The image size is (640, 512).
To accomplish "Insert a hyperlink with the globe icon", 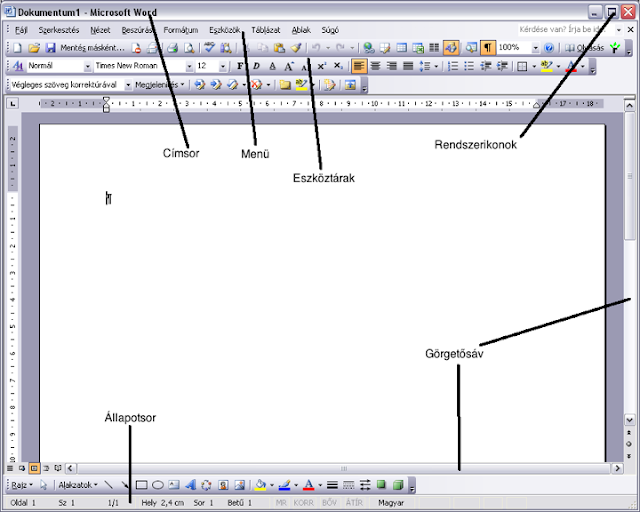I will 369,48.
